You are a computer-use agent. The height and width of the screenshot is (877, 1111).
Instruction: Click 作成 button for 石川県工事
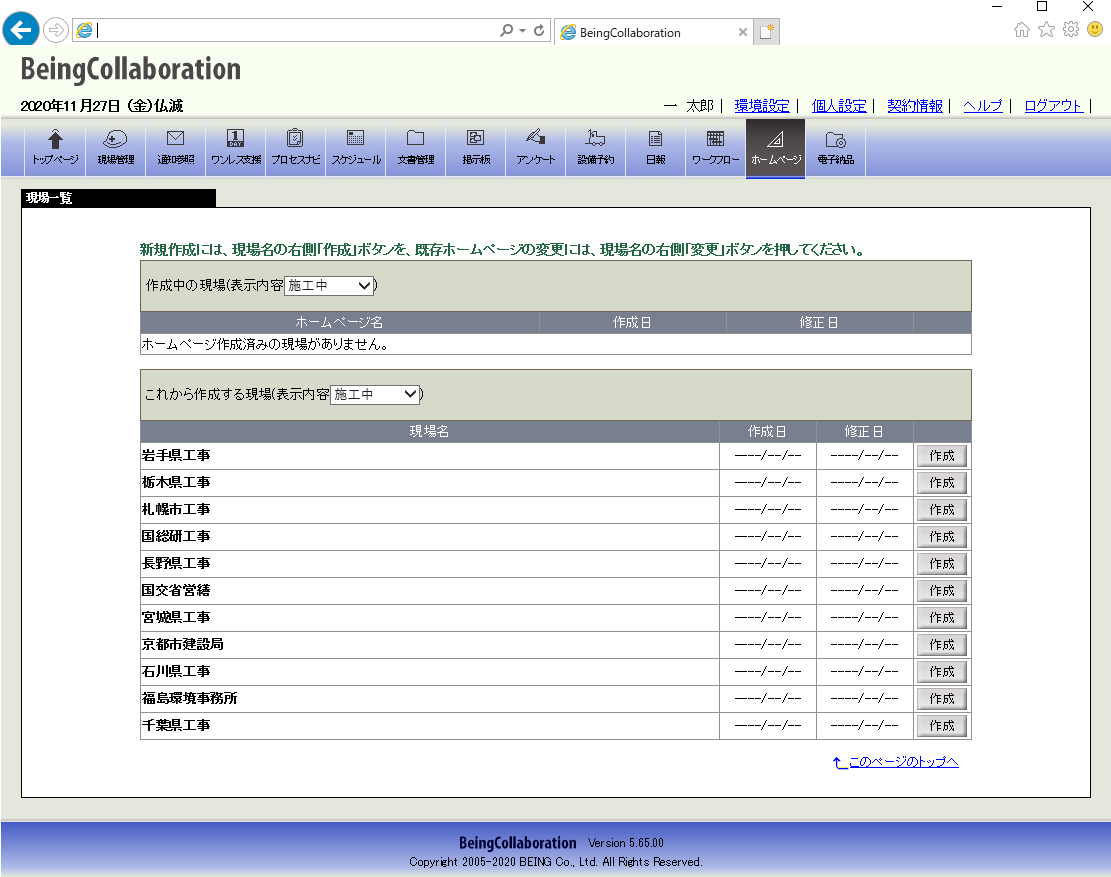point(942,672)
